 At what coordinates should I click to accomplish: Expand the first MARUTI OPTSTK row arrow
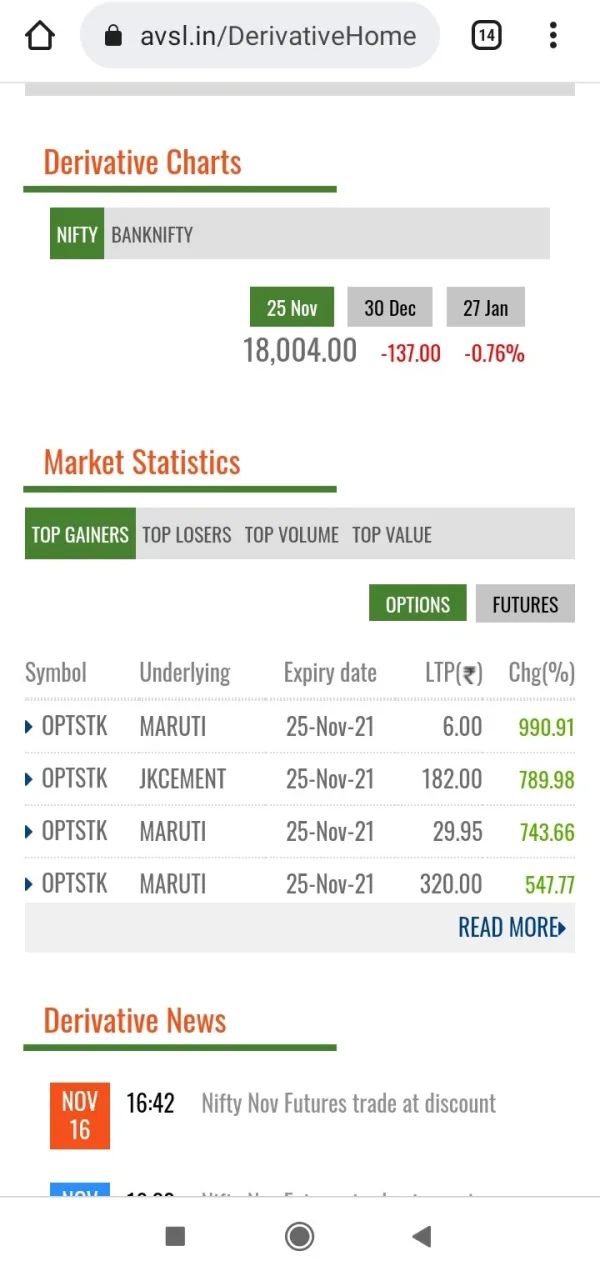point(29,727)
